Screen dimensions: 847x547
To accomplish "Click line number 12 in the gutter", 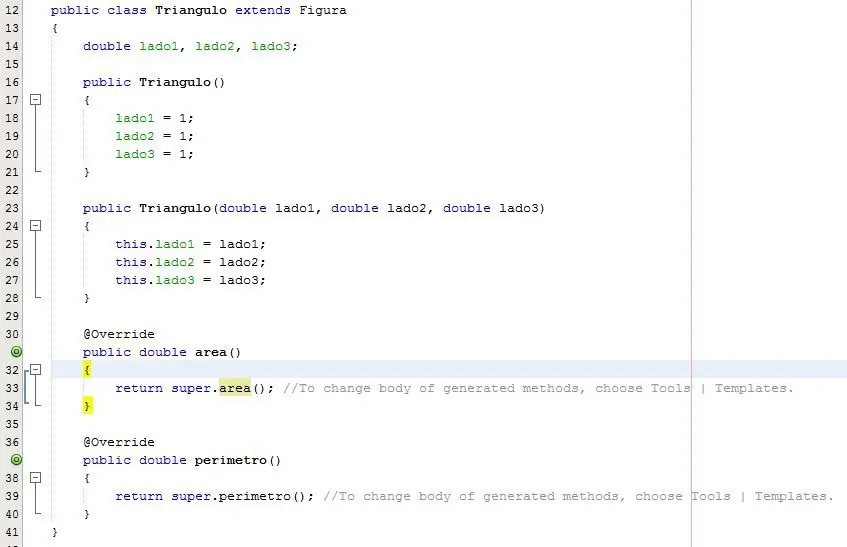I will (x=12, y=10).
